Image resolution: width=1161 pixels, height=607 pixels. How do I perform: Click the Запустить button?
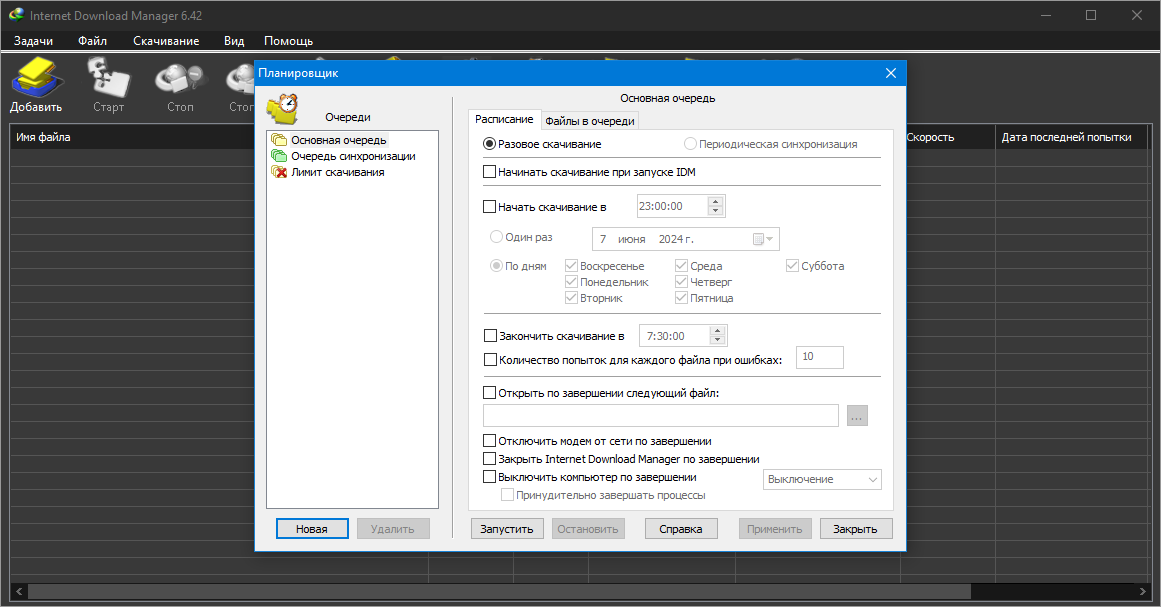[x=506, y=529]
